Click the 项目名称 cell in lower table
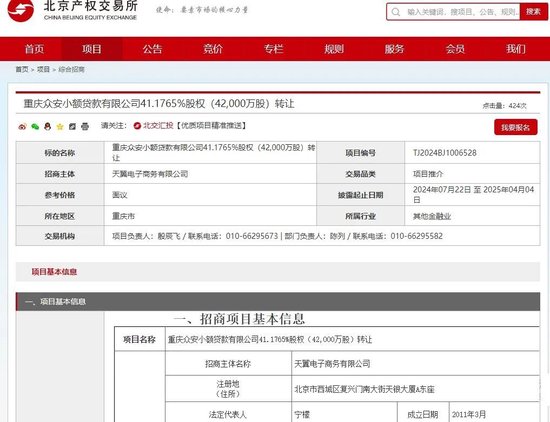550x422 pixels. 140,339
